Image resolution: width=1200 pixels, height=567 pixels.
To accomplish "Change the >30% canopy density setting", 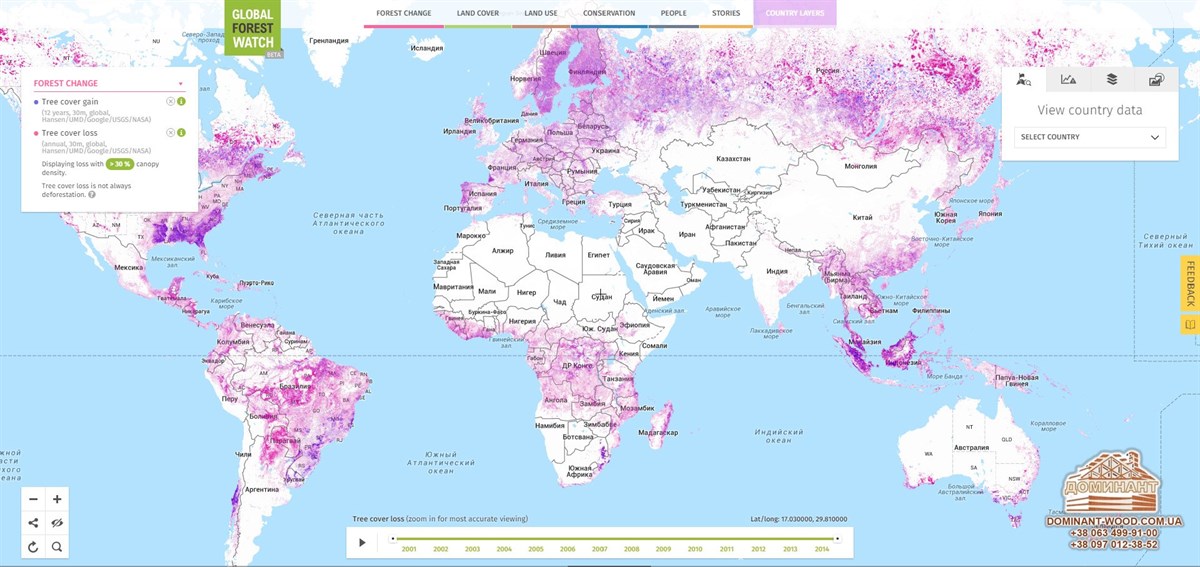I will (x=120, y=164).
